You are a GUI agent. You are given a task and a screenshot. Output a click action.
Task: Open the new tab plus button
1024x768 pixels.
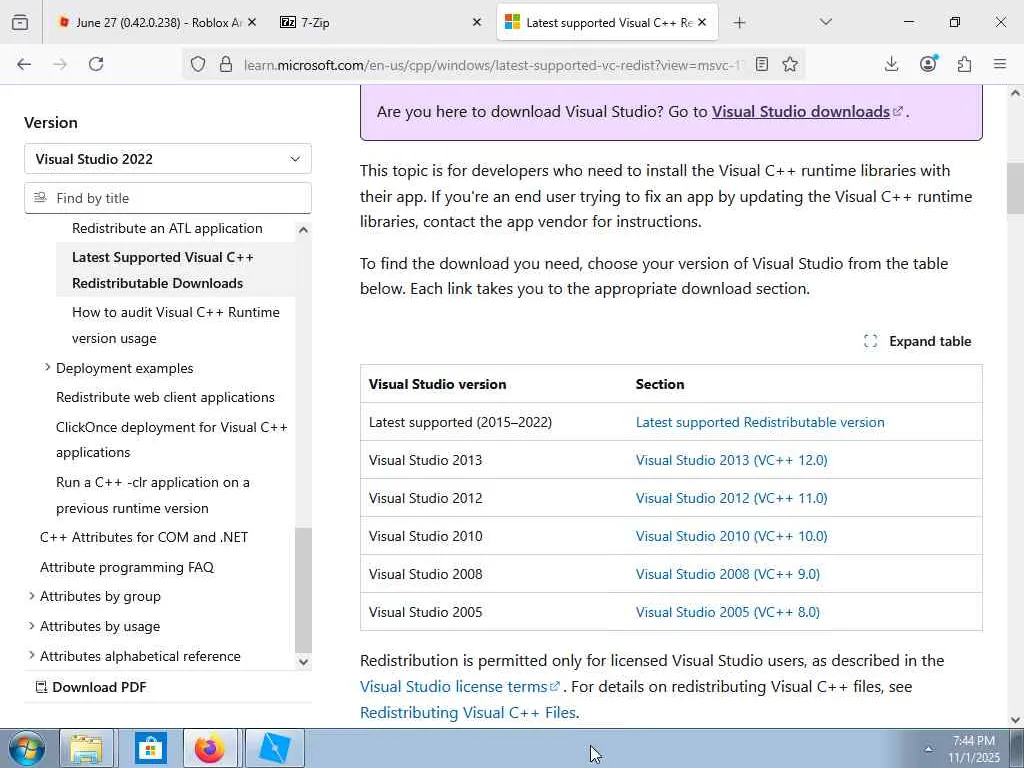[739, 22]
